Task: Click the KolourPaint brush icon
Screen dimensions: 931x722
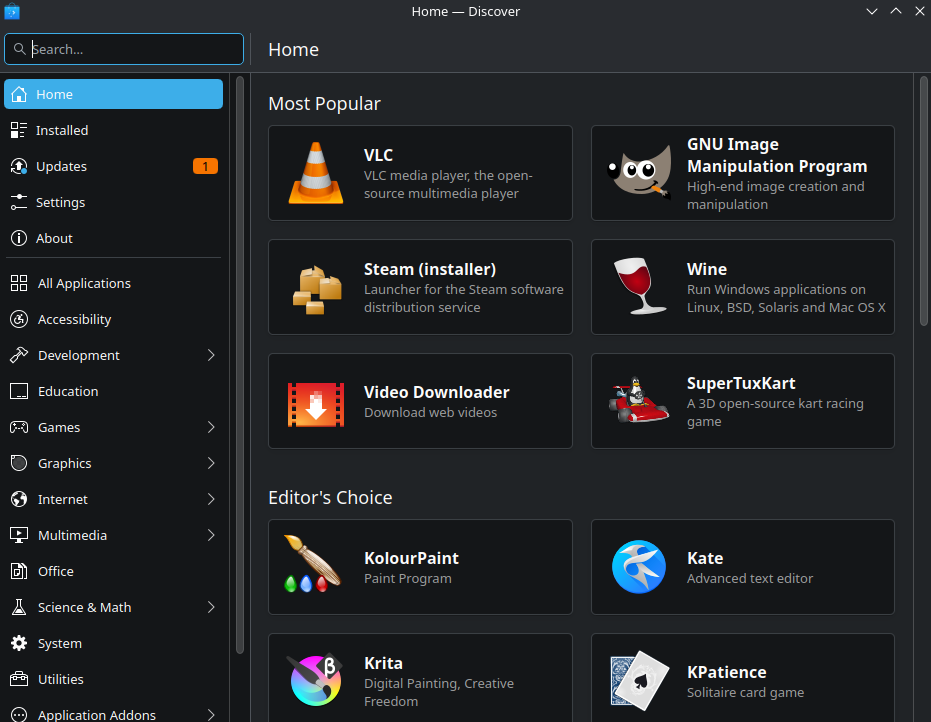Action: [x=312, y=563]
